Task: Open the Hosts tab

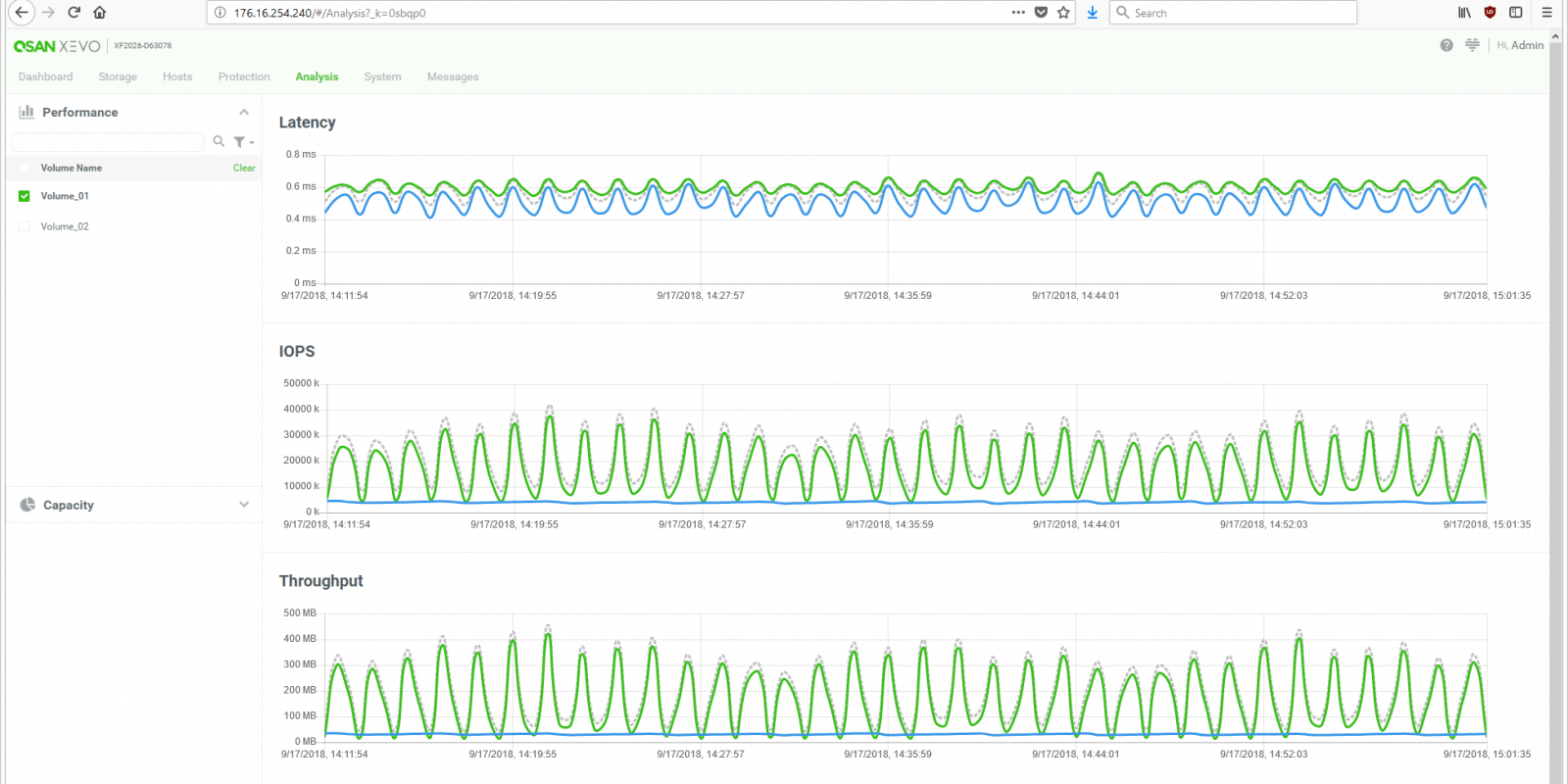Action: [x=177, y=76]
